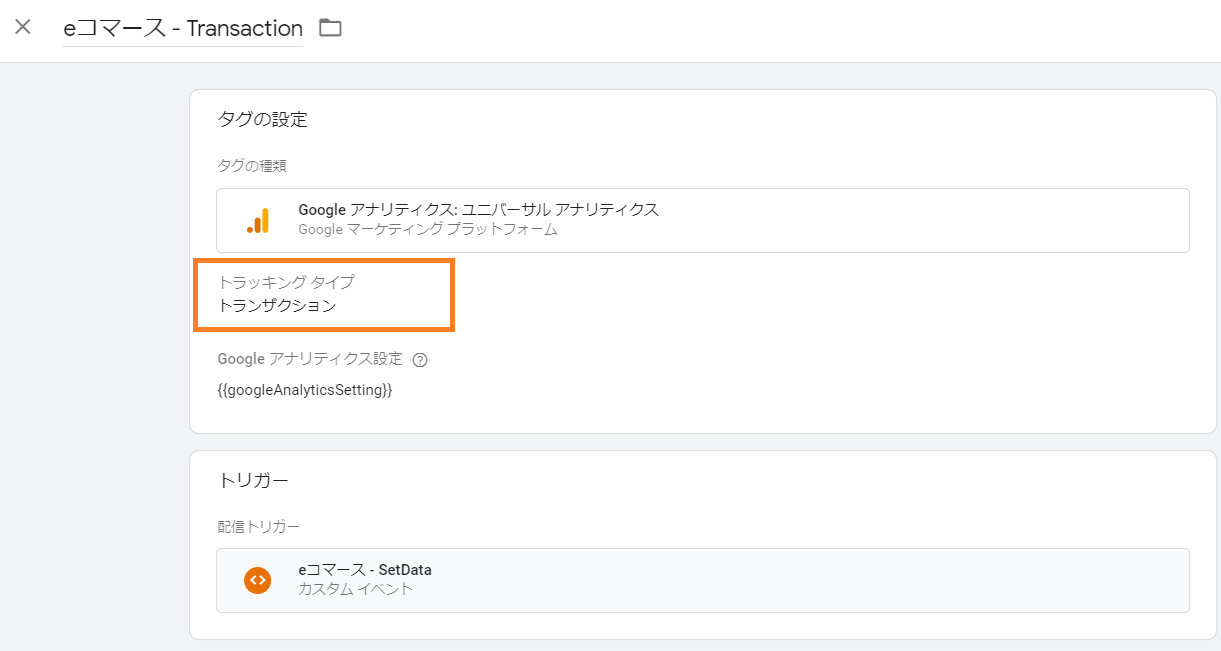This screenshot has width=1221, height=651.
Task: Select the タグの設定 section heading
Action: (x=262, y=120)
